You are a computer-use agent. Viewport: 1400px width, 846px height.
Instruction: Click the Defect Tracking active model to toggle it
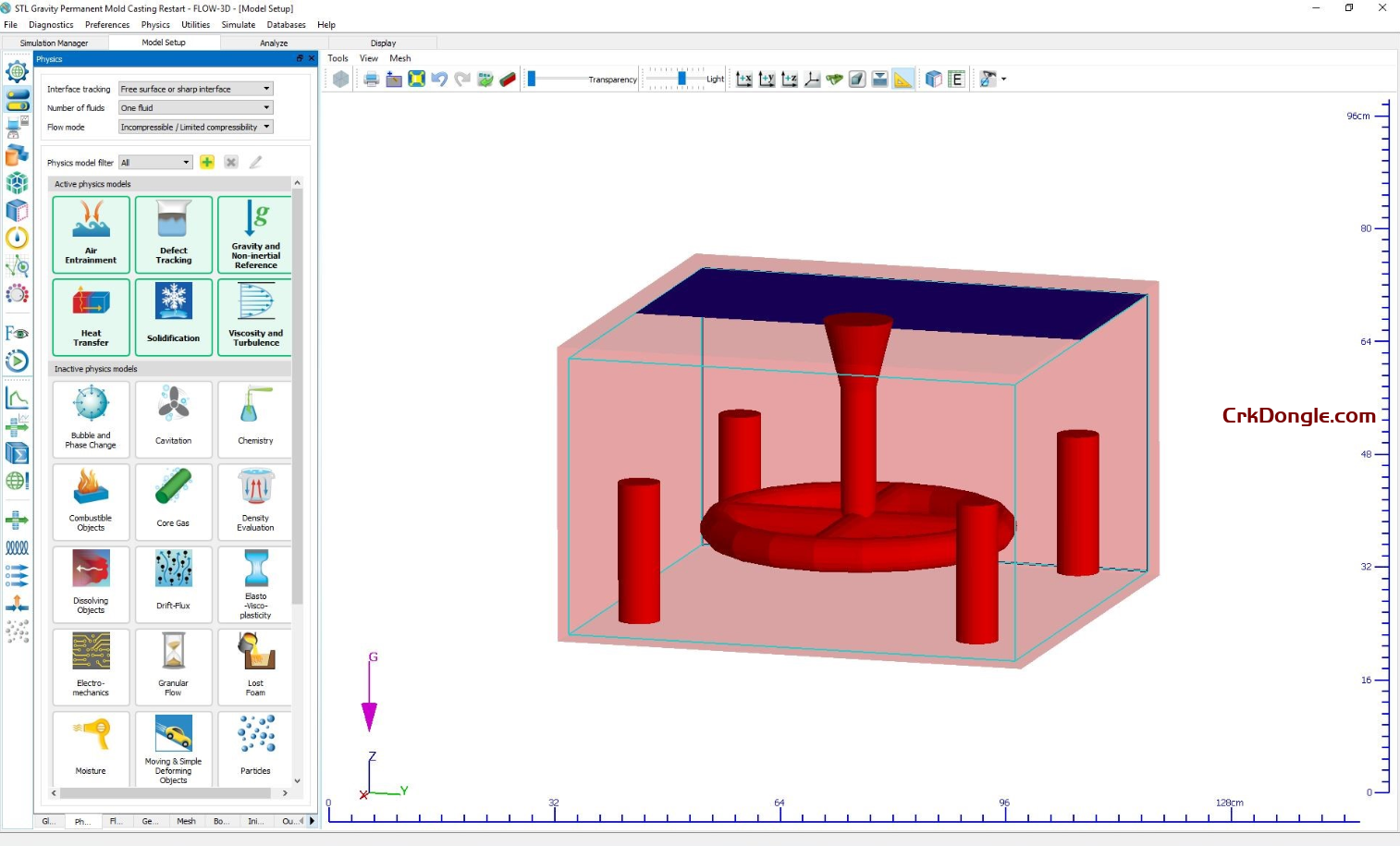point(173,234)
